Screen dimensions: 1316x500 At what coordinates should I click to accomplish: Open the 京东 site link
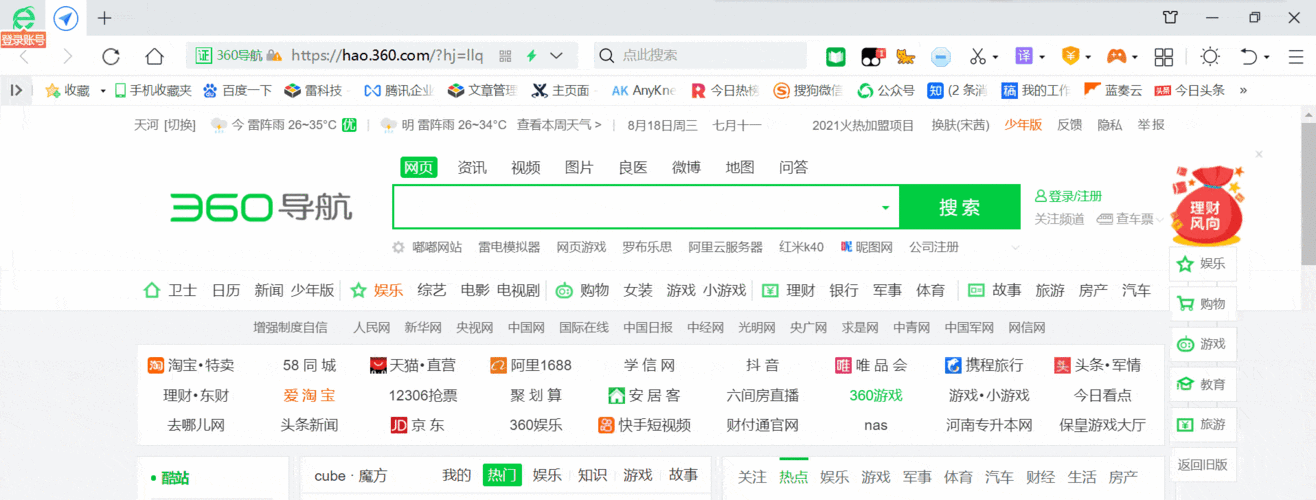[x=418, y=425]
